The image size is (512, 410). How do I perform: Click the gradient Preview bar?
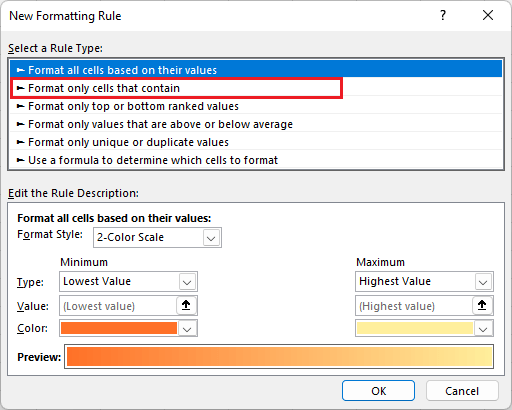click(279, 357)
